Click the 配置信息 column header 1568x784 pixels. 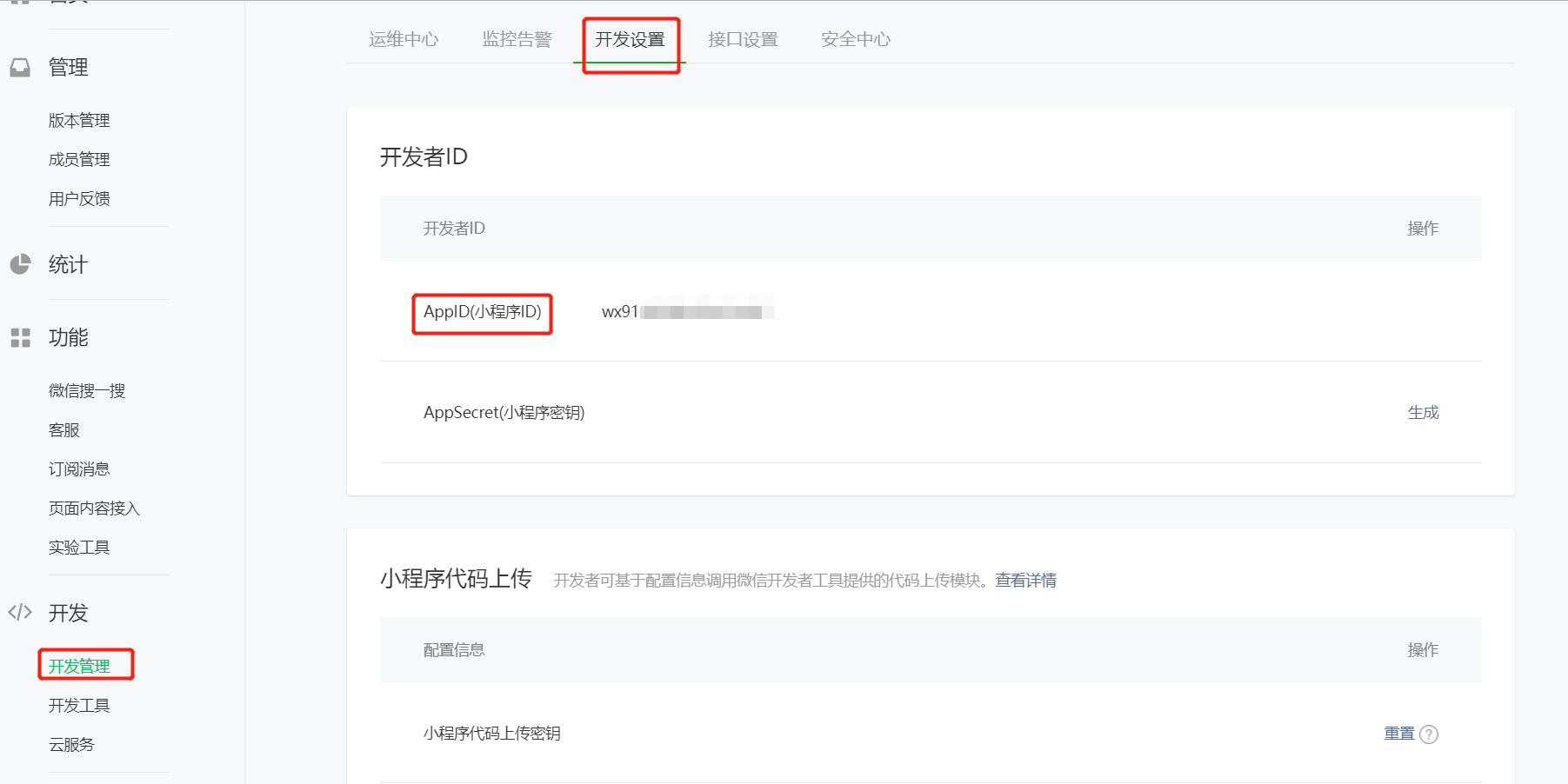tap(454, 649)
